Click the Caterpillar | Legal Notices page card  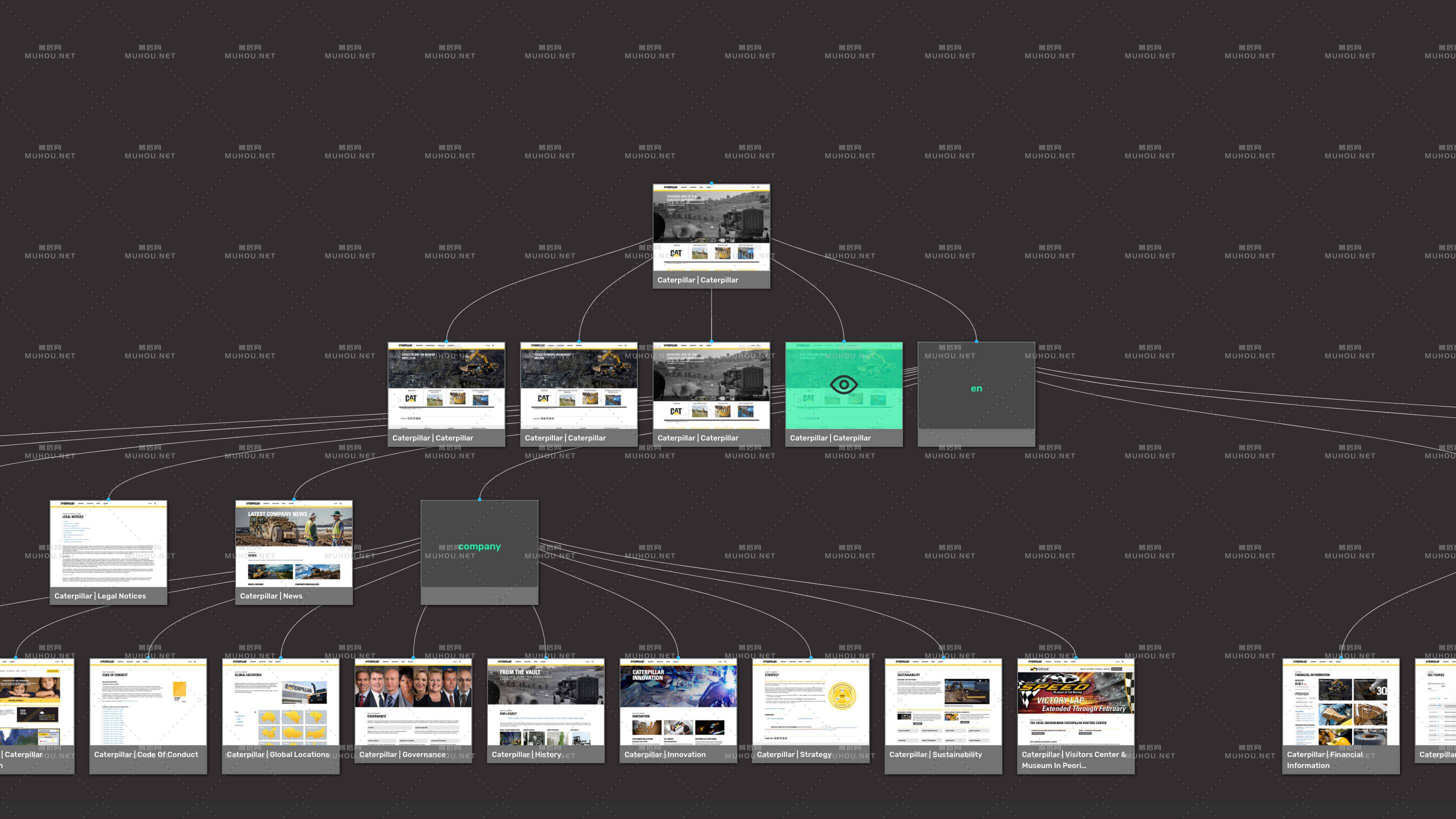pyautogui.click(x=108, y=544)
